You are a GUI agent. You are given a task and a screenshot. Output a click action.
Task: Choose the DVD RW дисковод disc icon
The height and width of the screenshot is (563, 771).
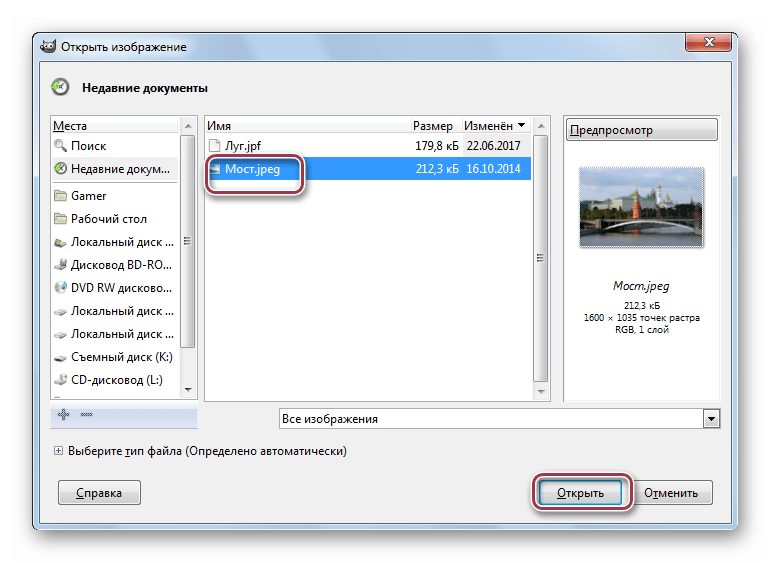(61, 288)
